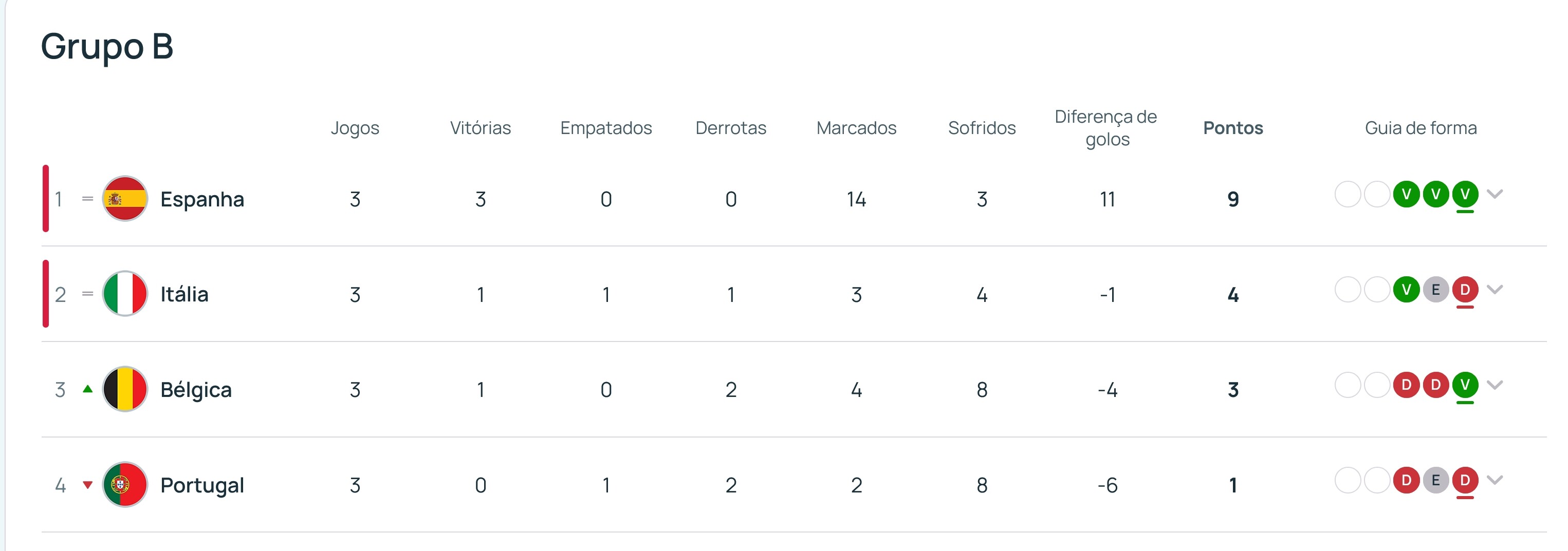Expand Itália's form guide chevron

[x=1495, y=289]
